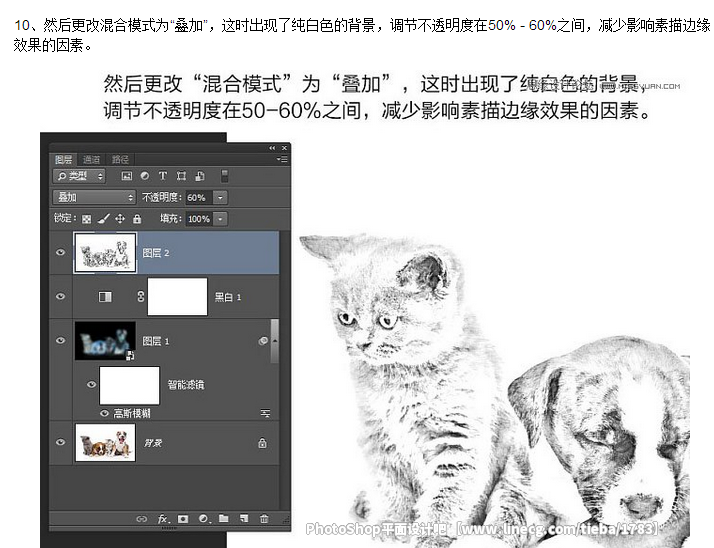
Task: Select the 背景 layer name
Action: pyautogui.click(x=153, y=443)
